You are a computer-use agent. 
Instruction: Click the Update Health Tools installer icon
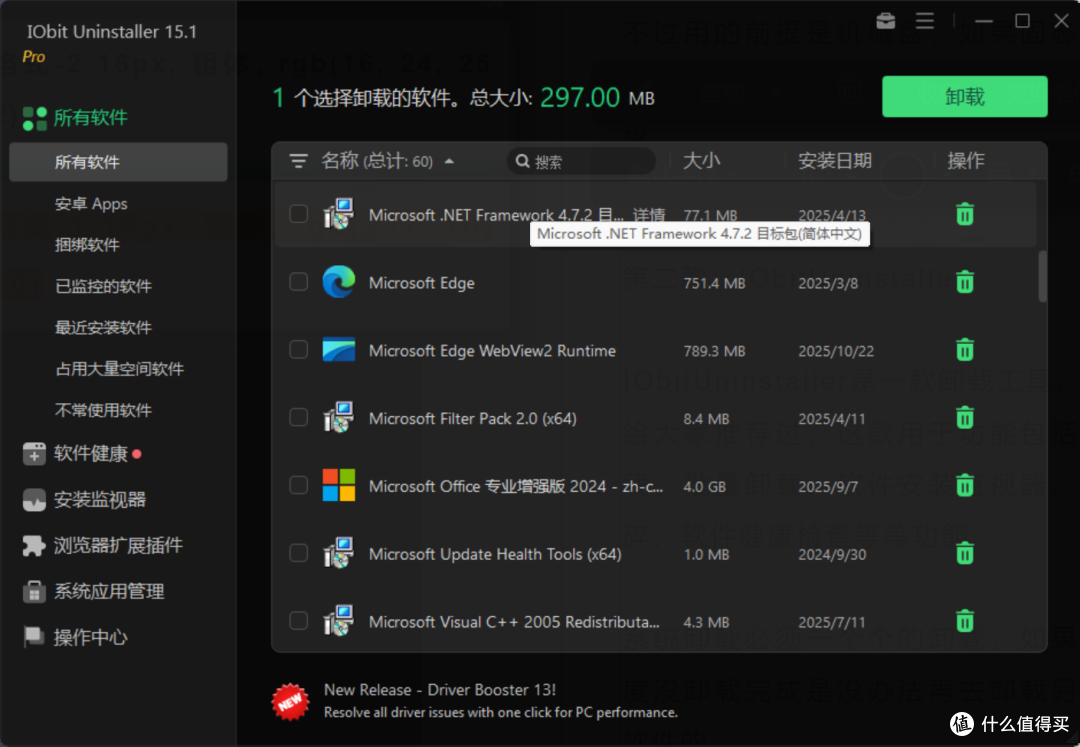point(339,553)
